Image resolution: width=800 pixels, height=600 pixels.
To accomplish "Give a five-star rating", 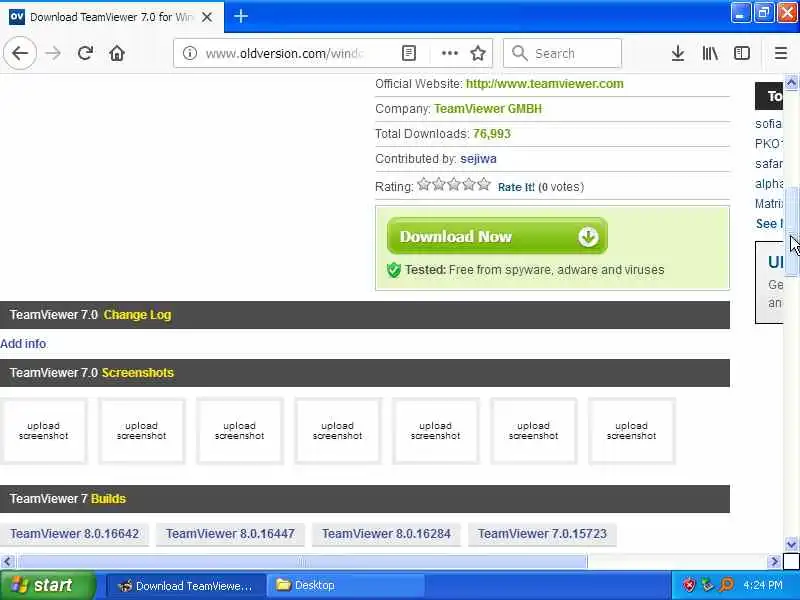I will point(484,184).
